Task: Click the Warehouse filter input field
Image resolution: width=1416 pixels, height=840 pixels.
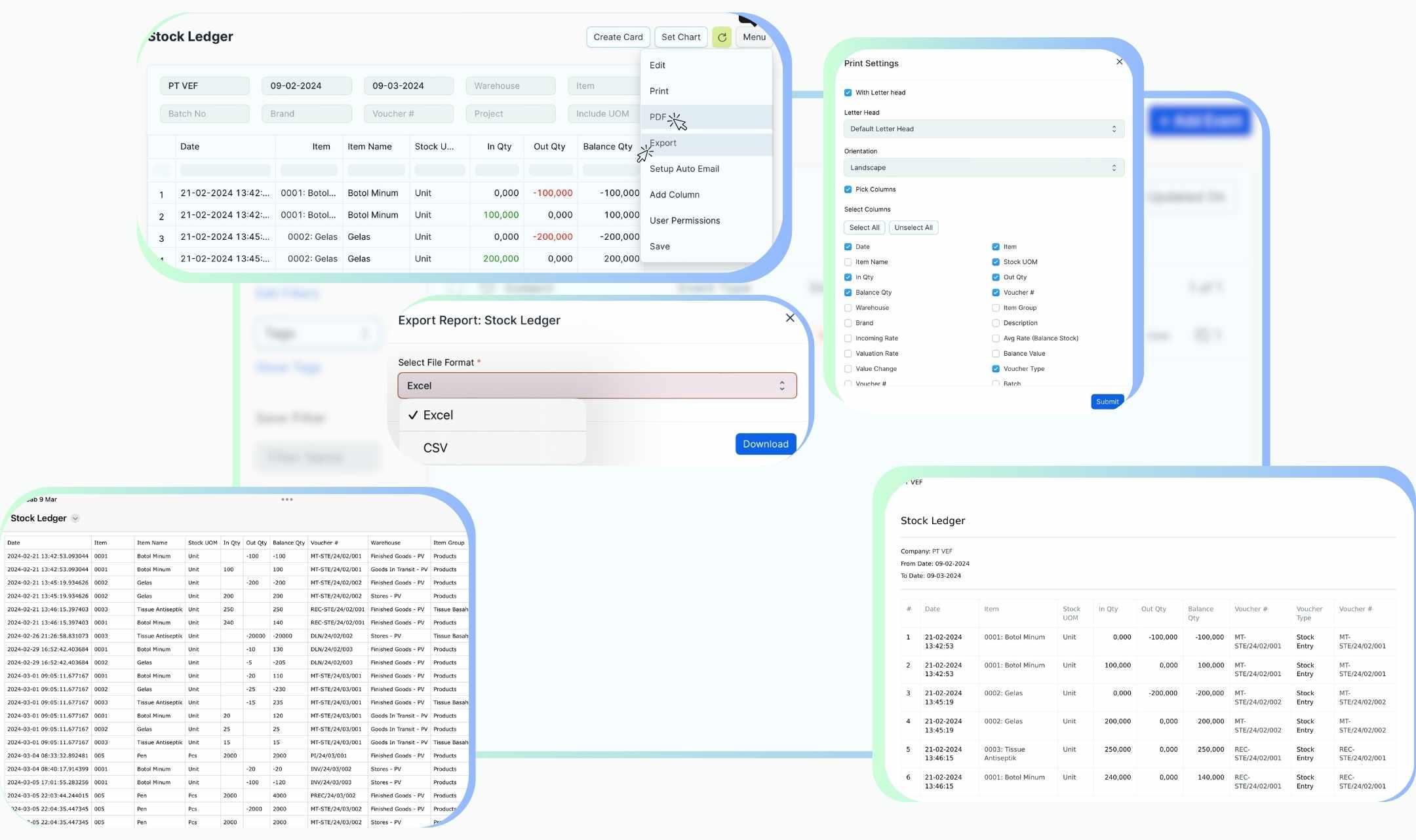Action: tap(510, 86)
